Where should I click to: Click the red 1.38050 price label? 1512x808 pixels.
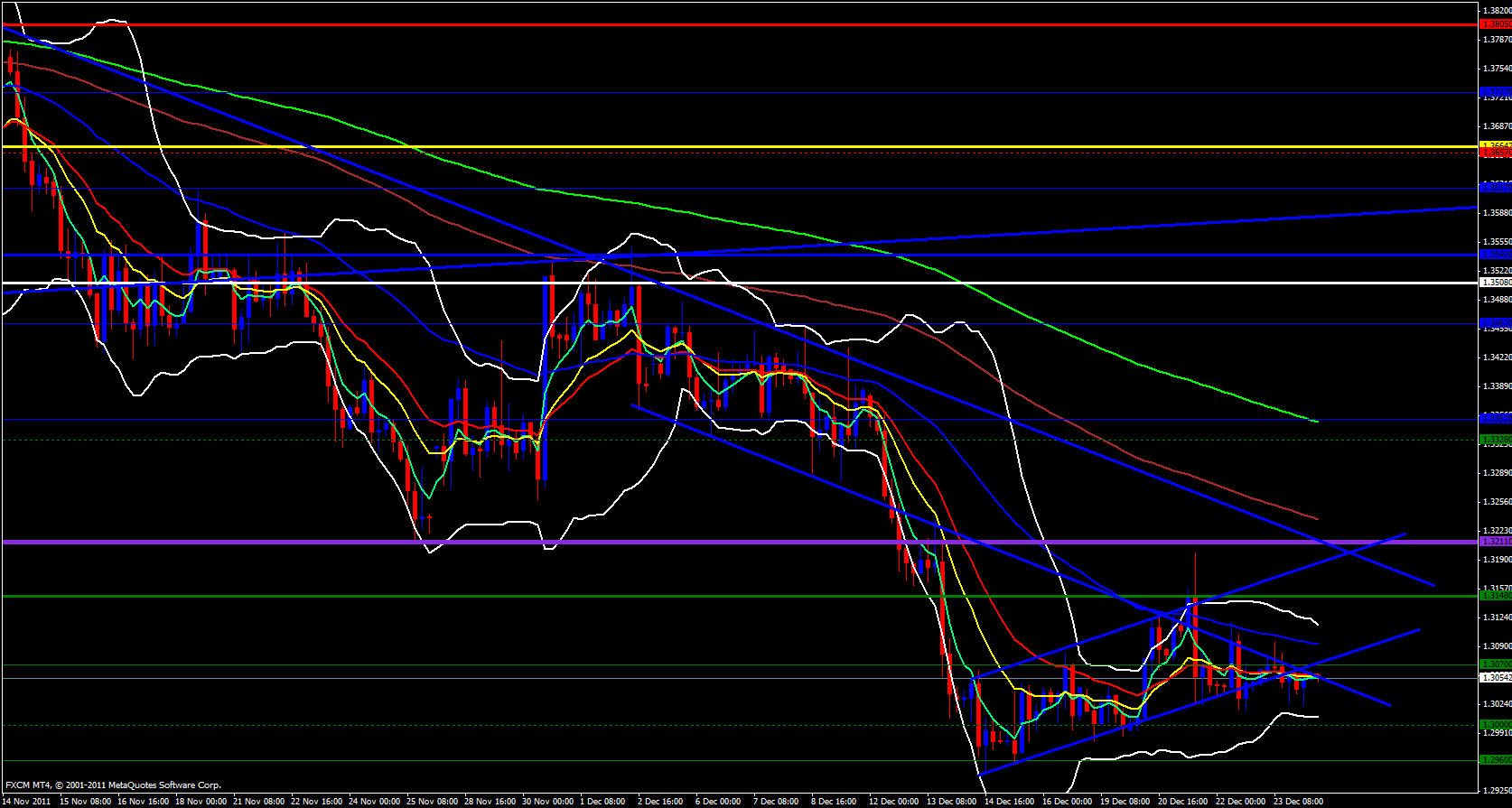click(1495, 24)
